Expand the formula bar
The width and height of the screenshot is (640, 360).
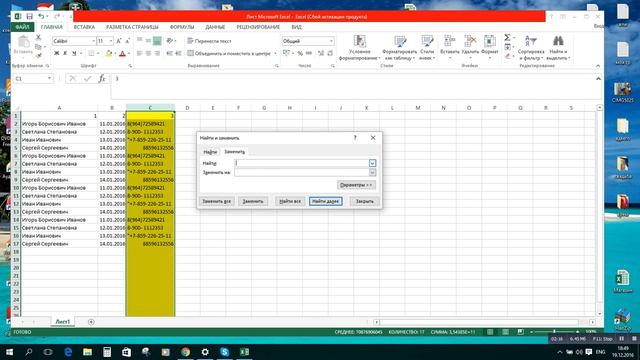pos(598,79)
